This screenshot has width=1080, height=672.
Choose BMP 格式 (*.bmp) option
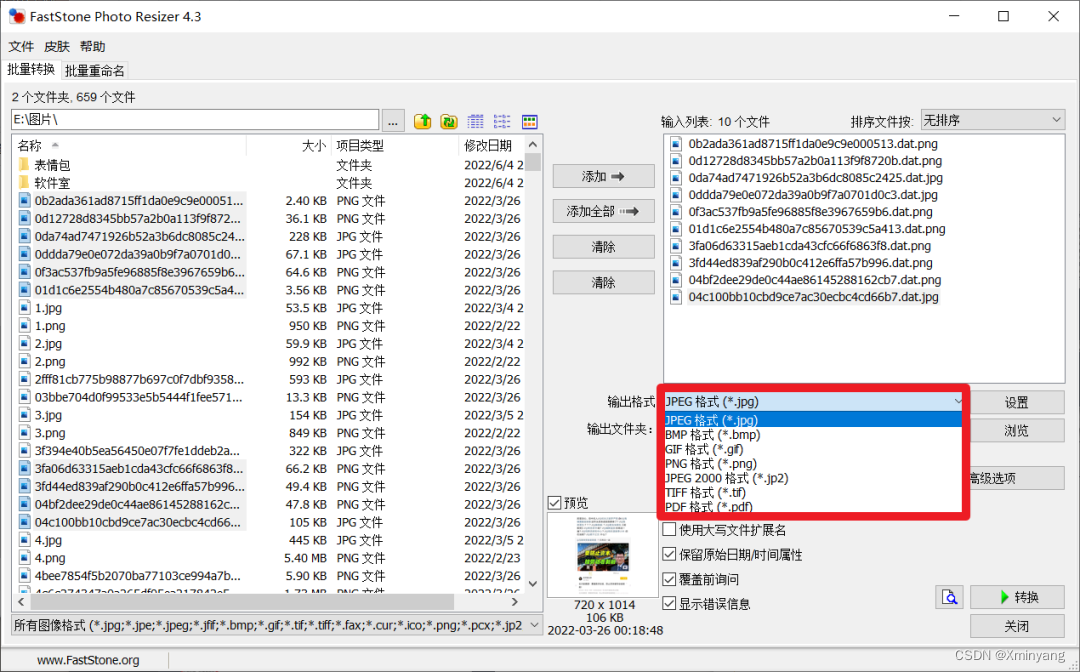813,434
